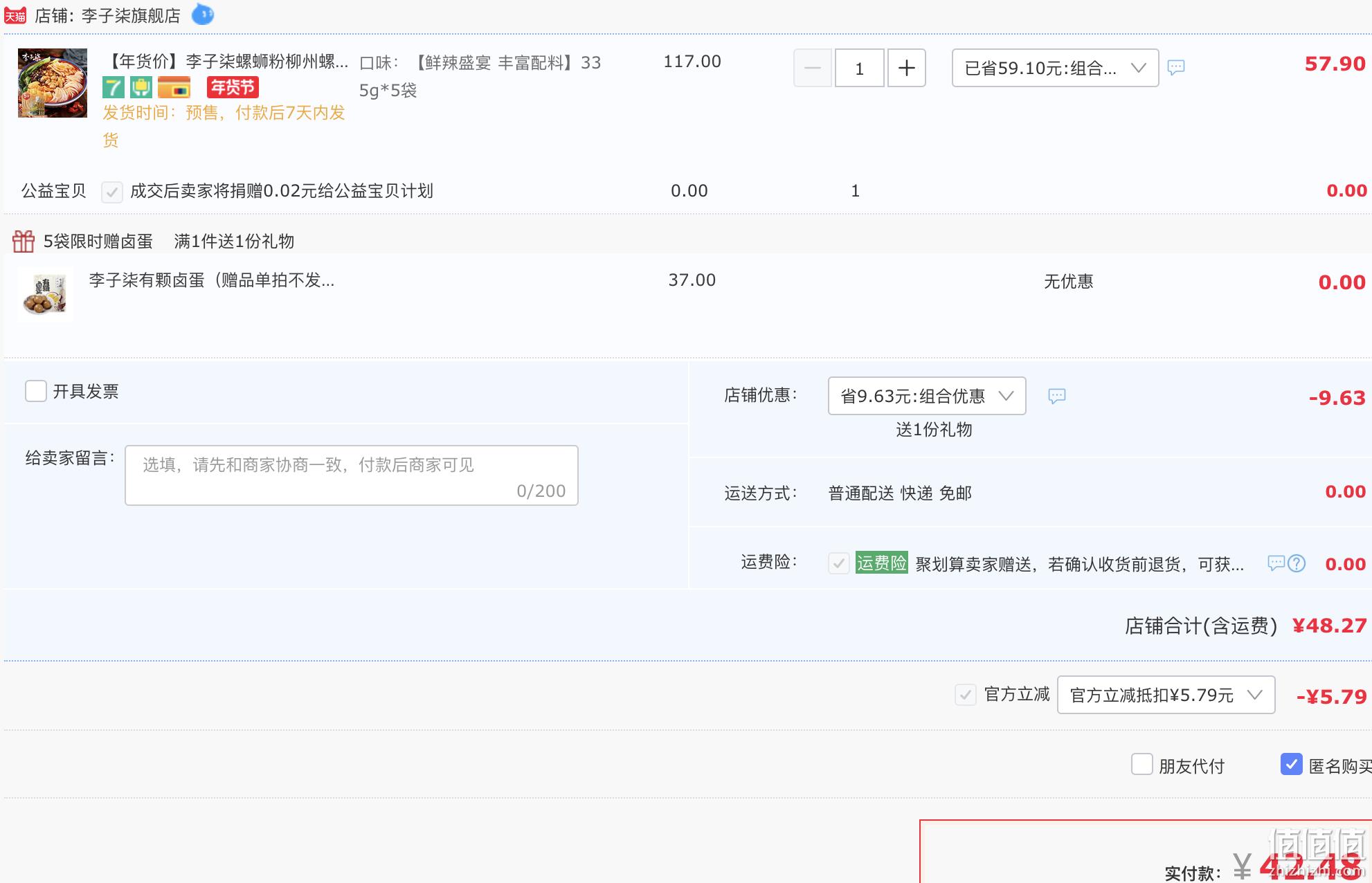Click the 给卖家留言 message box
This screenshot has width=1372, height=883.
click(352, 475)
